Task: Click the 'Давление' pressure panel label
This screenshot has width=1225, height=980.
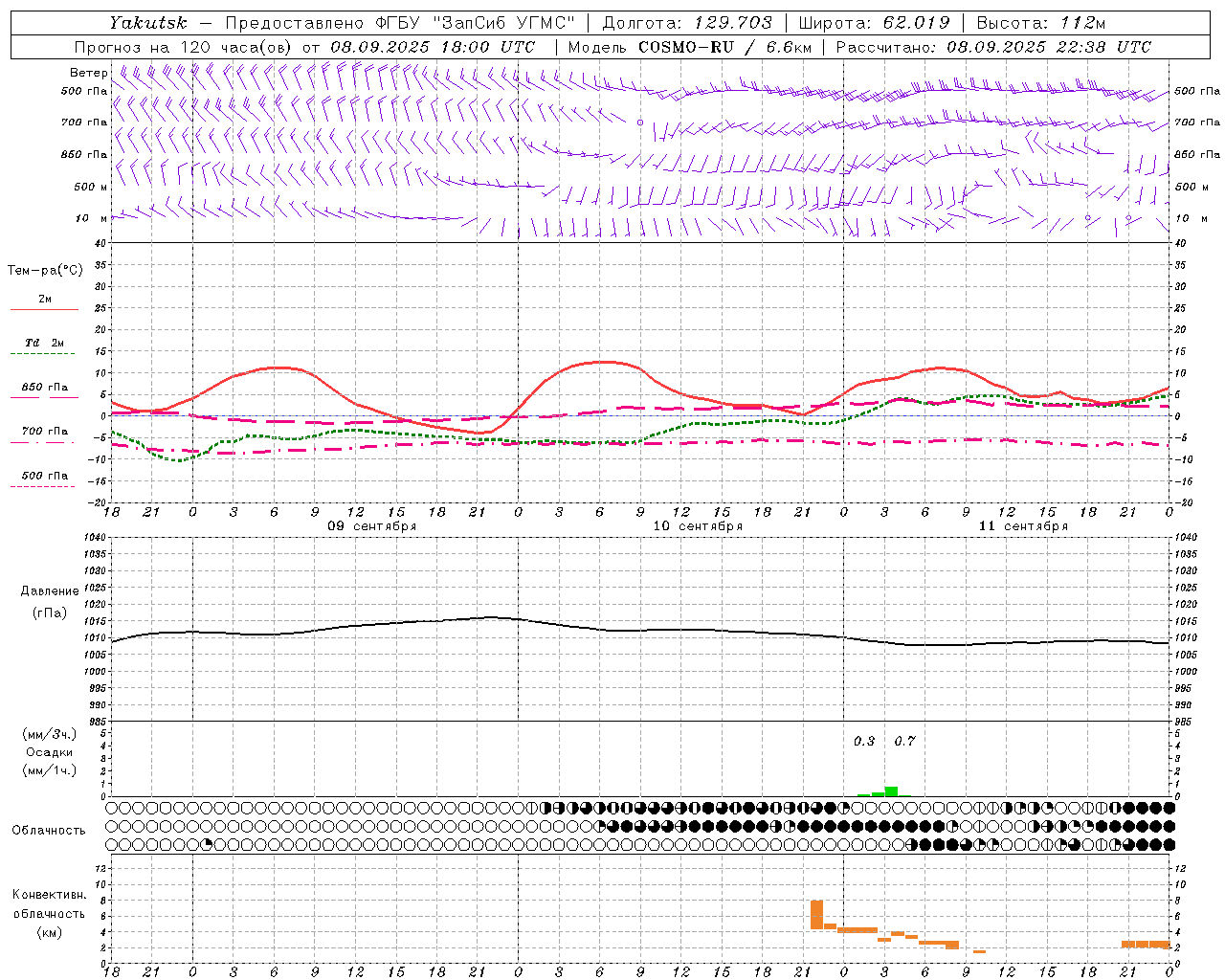Action: (50, 591)
